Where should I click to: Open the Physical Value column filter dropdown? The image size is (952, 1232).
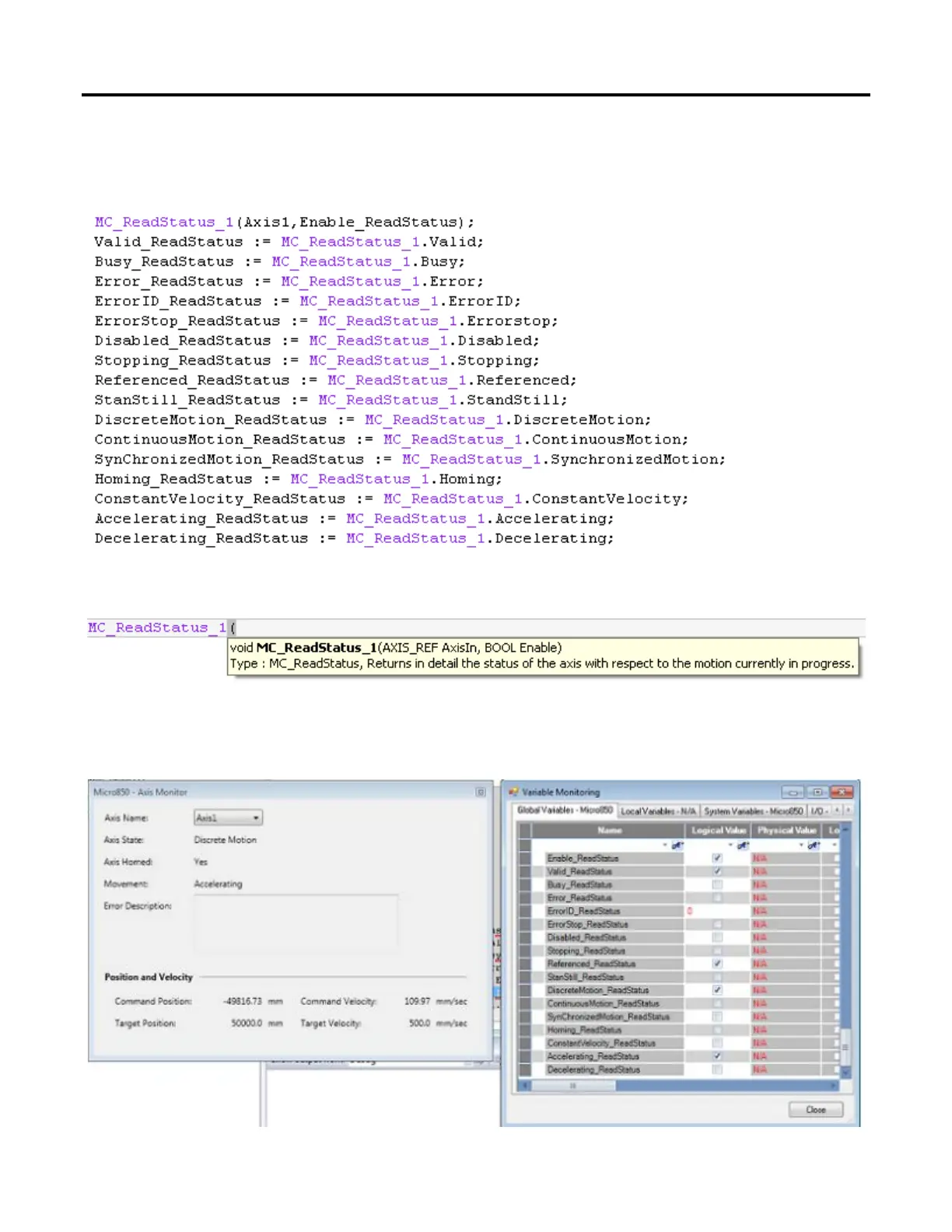click(801, 845)
